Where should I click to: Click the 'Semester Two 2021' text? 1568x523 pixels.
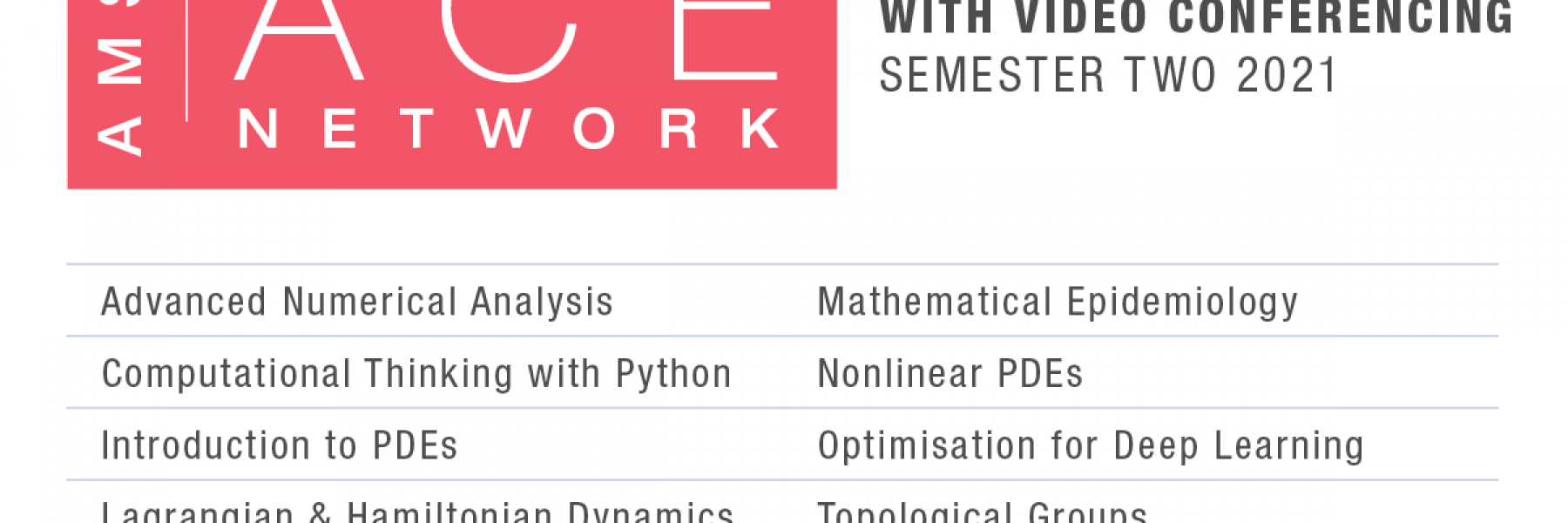(x=1108, y=75)
